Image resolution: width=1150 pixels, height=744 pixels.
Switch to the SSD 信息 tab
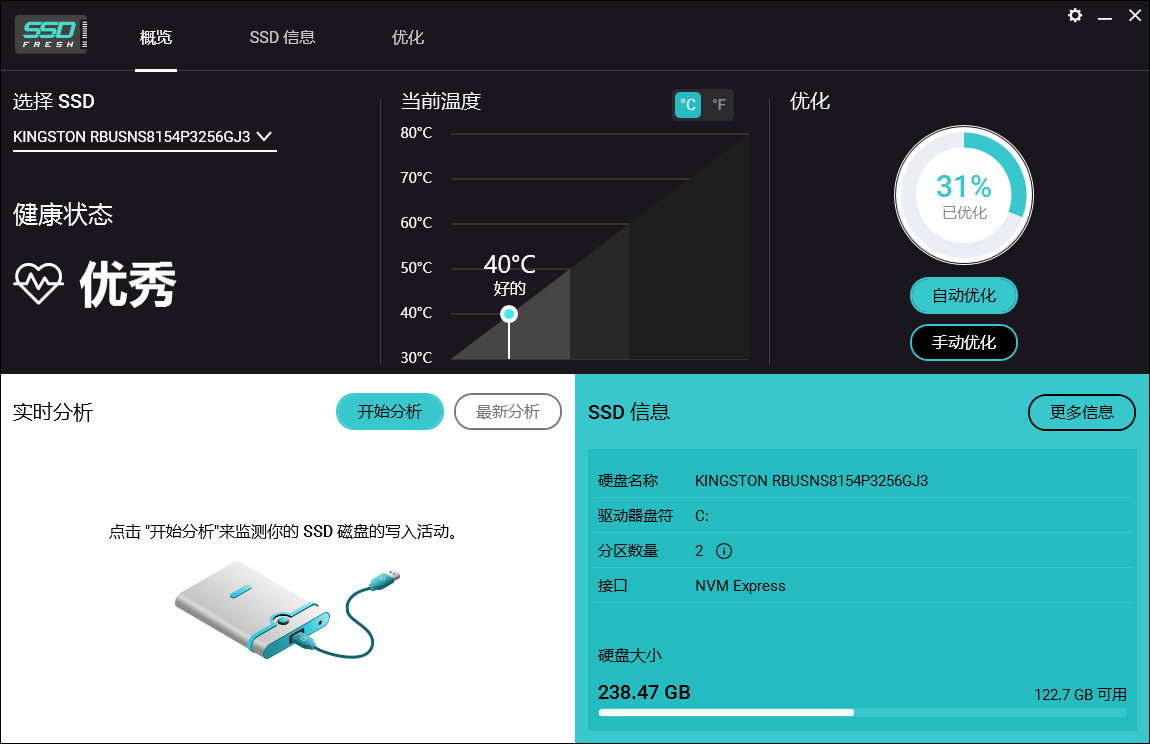pos(282,37)
